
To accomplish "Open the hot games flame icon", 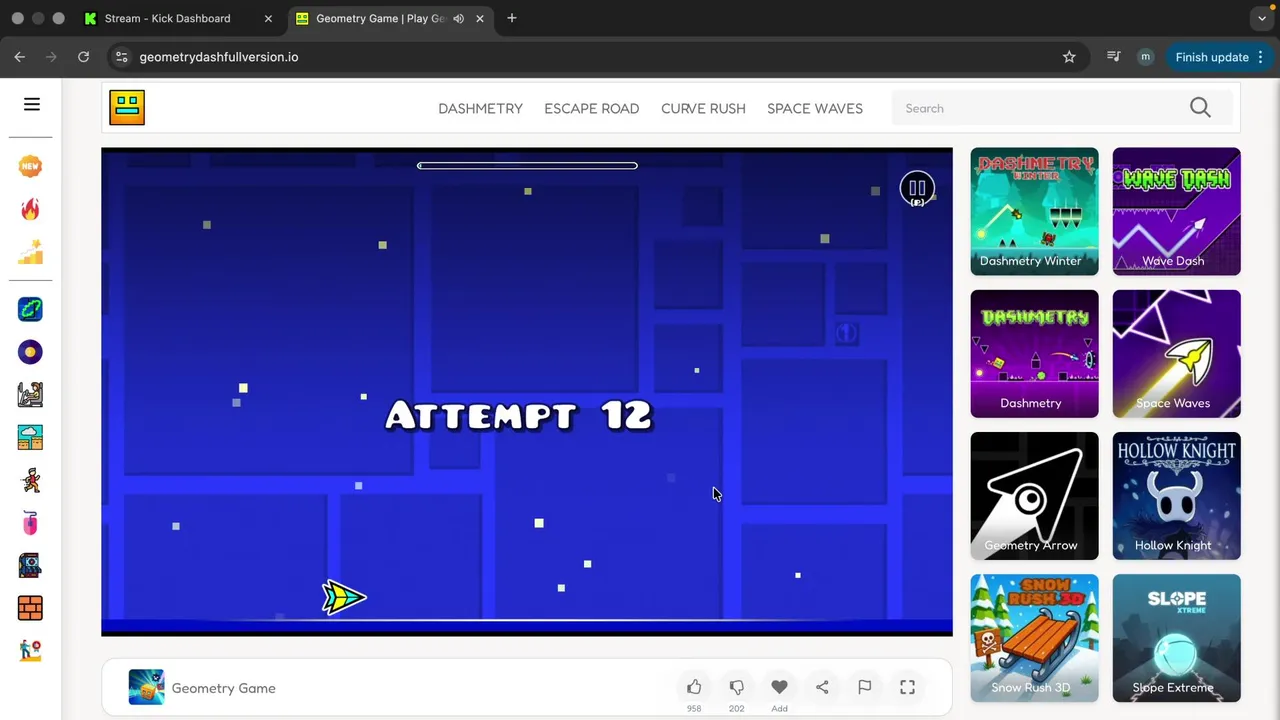I will pos(30,209).
